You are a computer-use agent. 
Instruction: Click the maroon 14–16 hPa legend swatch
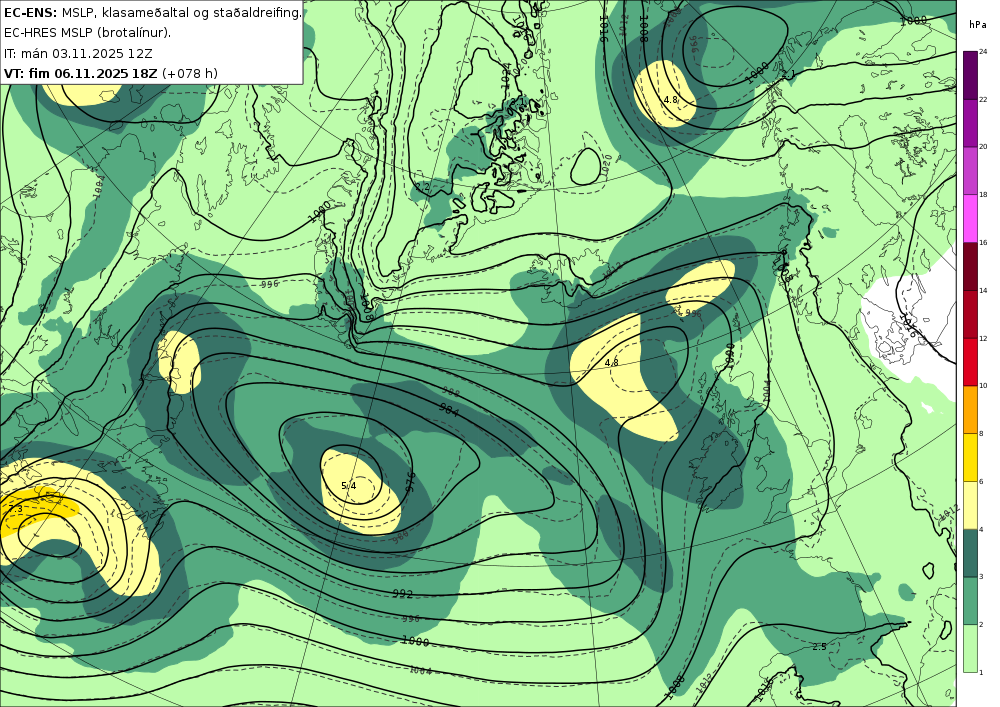tap(970, 266)
